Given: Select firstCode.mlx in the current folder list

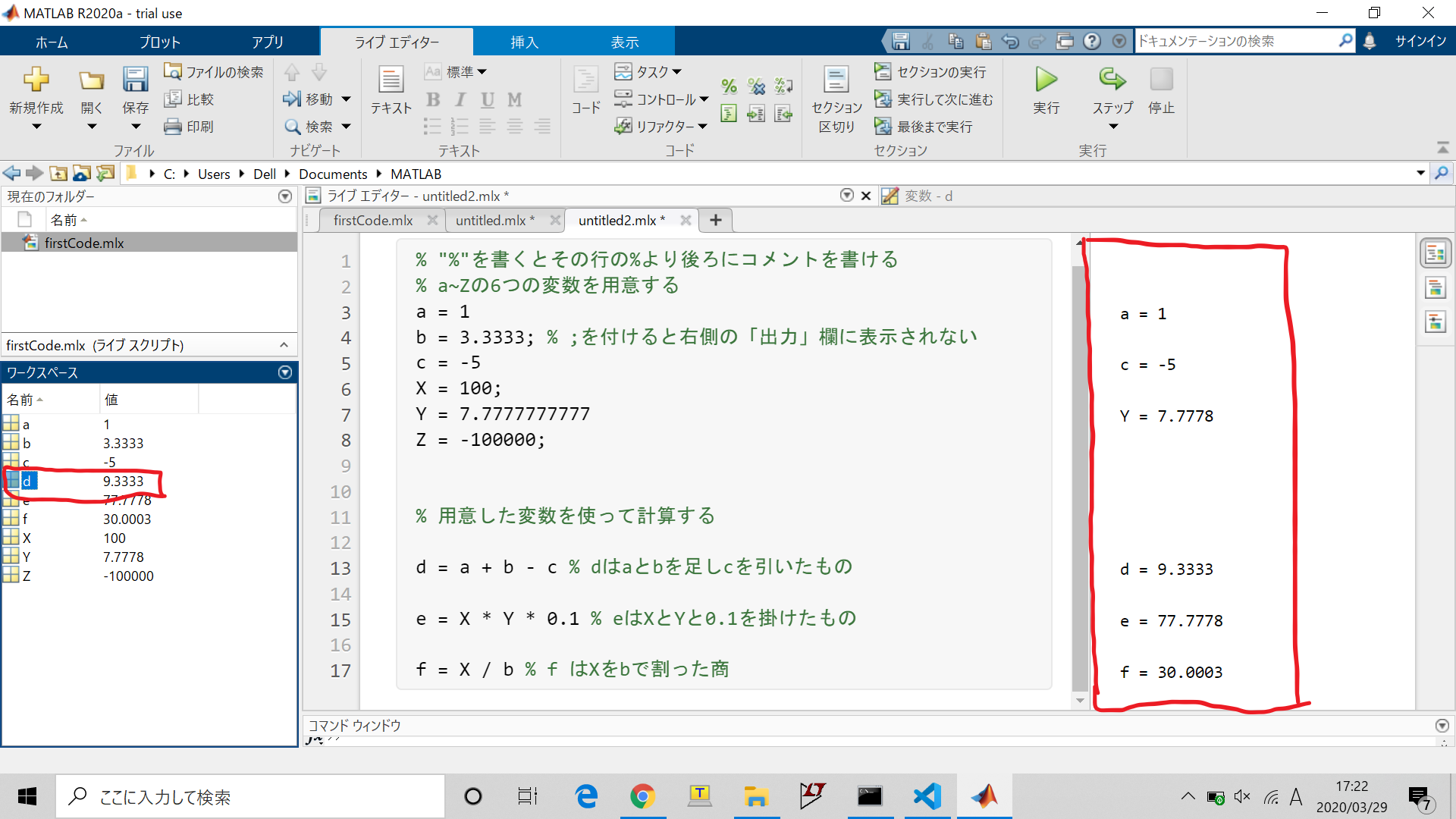Looking at the screenshot, I should pos(149,243).
